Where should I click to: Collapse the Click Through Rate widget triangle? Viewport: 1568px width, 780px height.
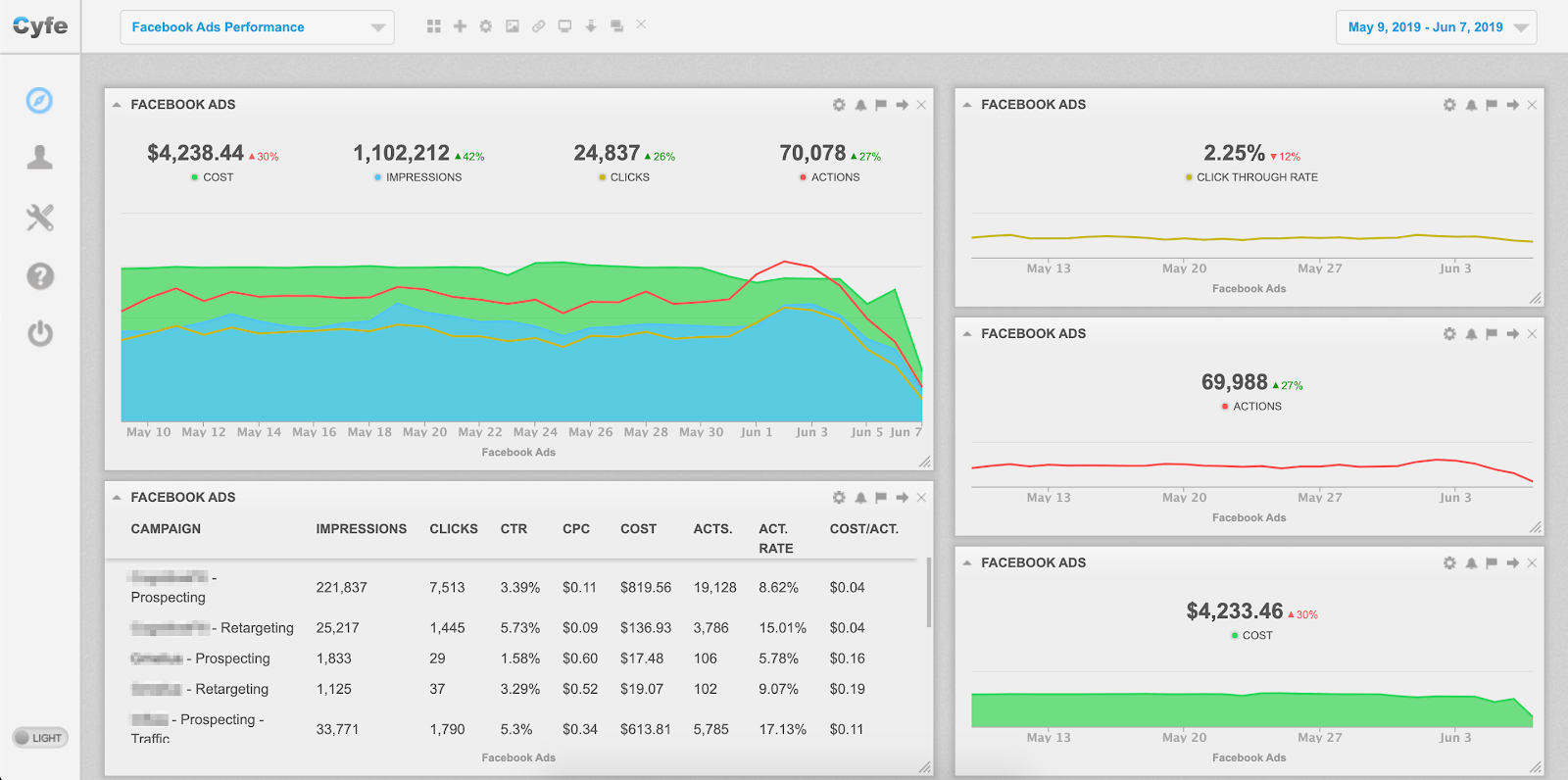(967, 105)
